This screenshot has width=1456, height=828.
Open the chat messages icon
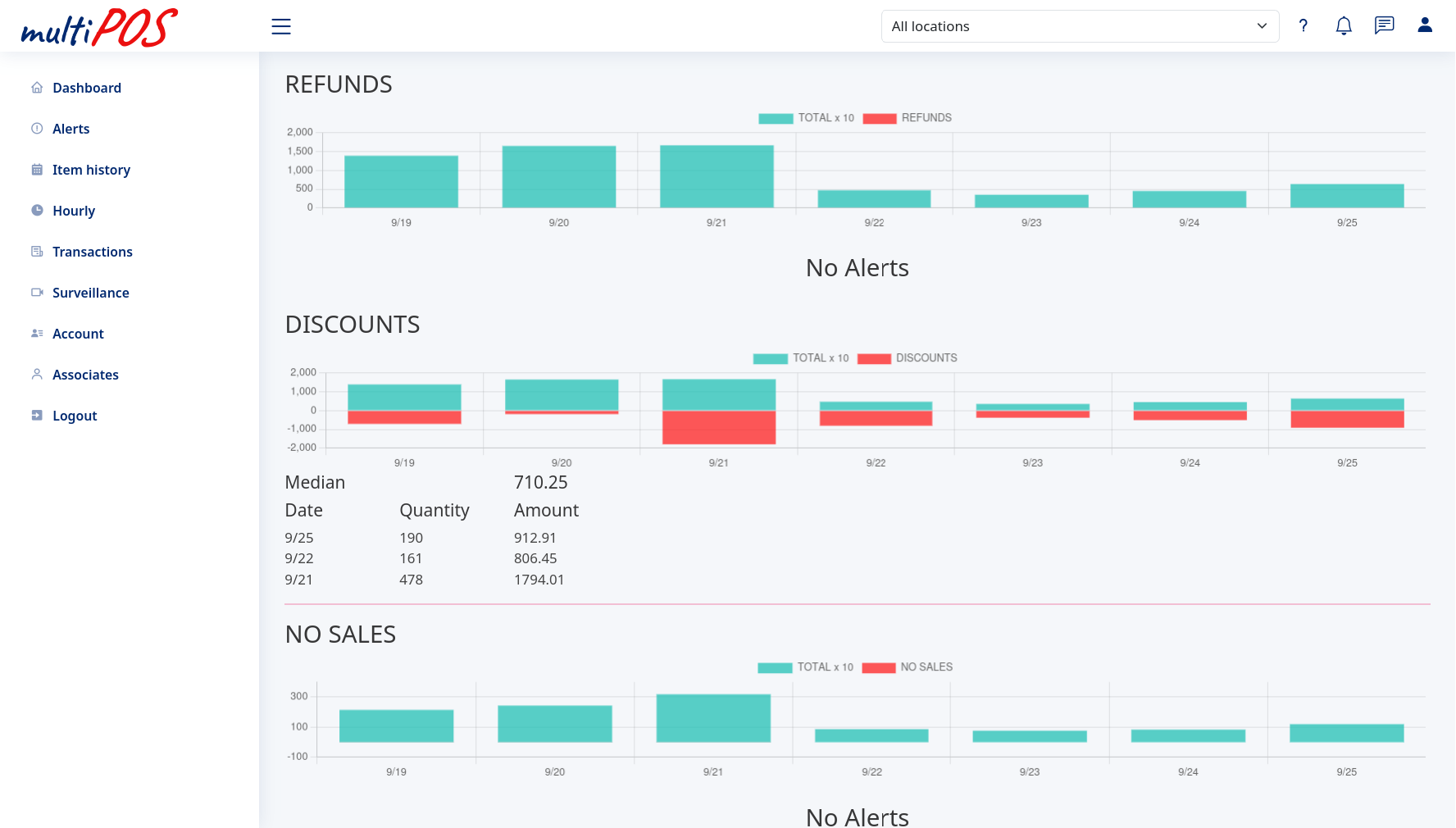(x=1384, y=25)
